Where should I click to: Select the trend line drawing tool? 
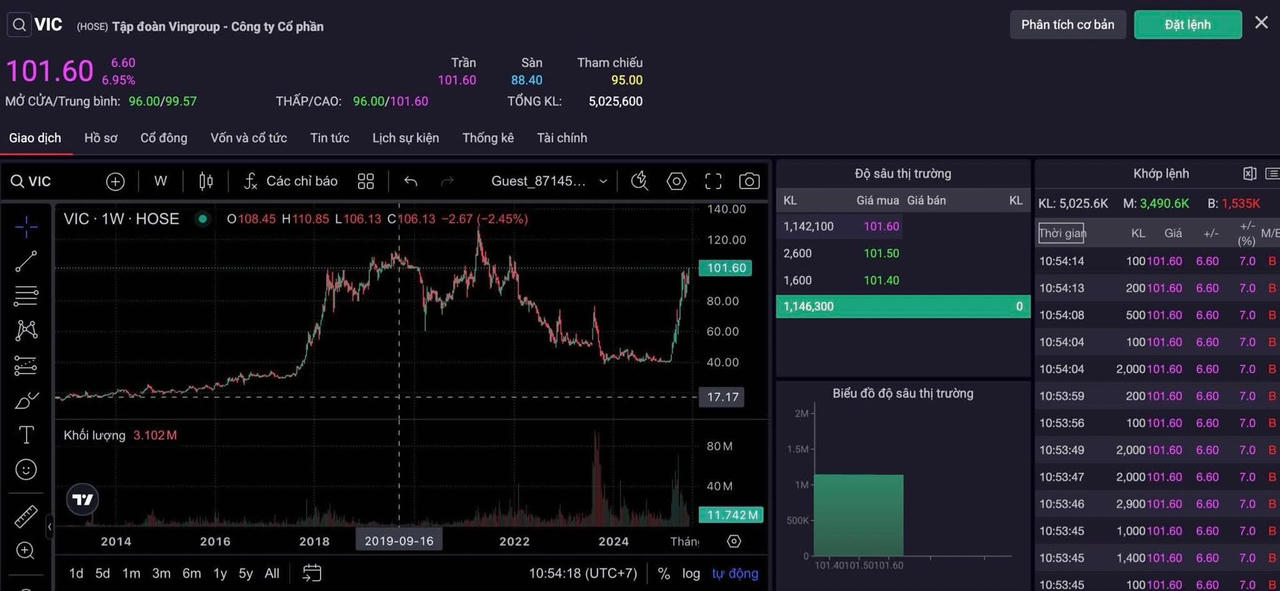point(26,261)
